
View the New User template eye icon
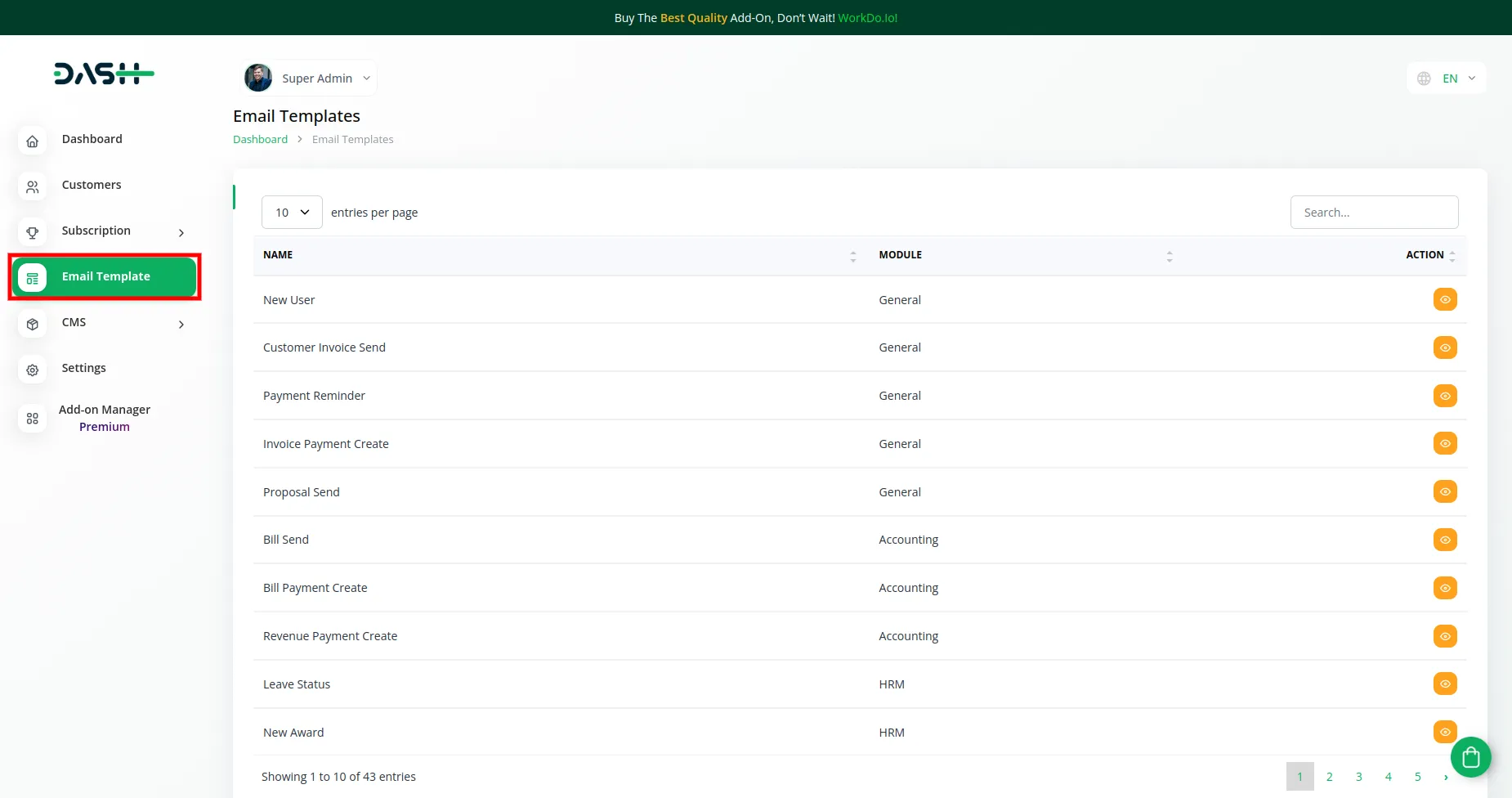(x=1444, y=300)
